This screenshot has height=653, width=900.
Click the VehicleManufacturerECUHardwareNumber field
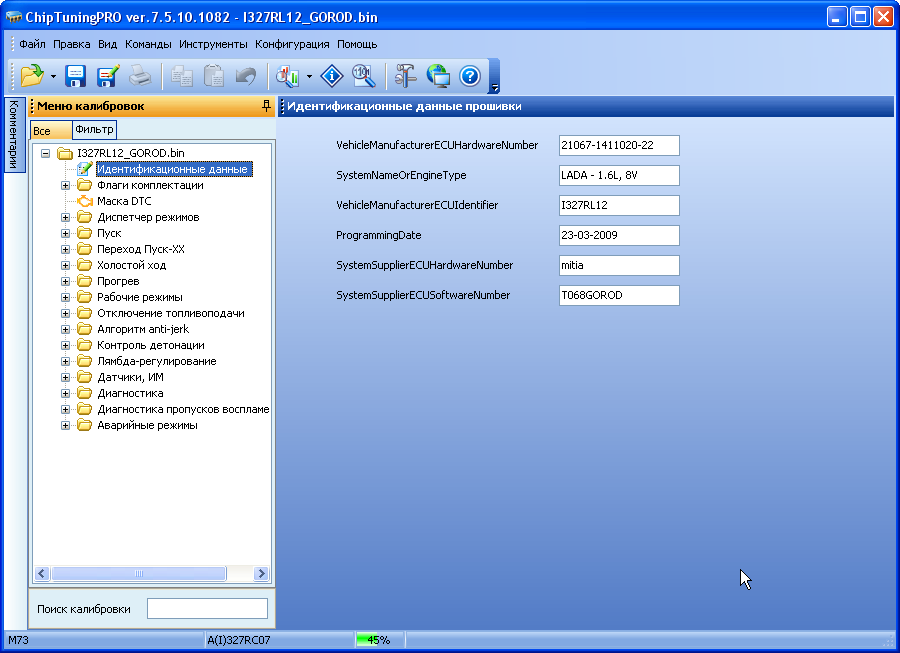(x=619, y=145)
